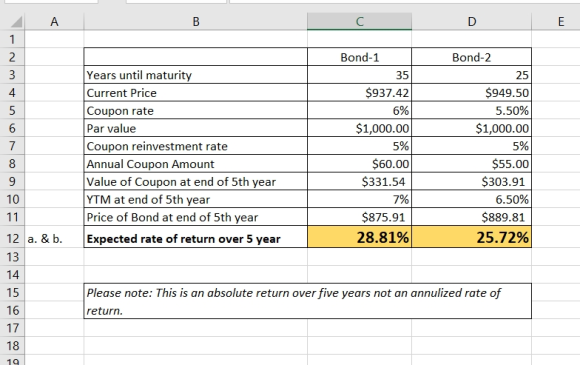Select column C header
Image resolution: width=580 pixels, height=365 pixels.
pyautogui.click(x=359, y=21)
